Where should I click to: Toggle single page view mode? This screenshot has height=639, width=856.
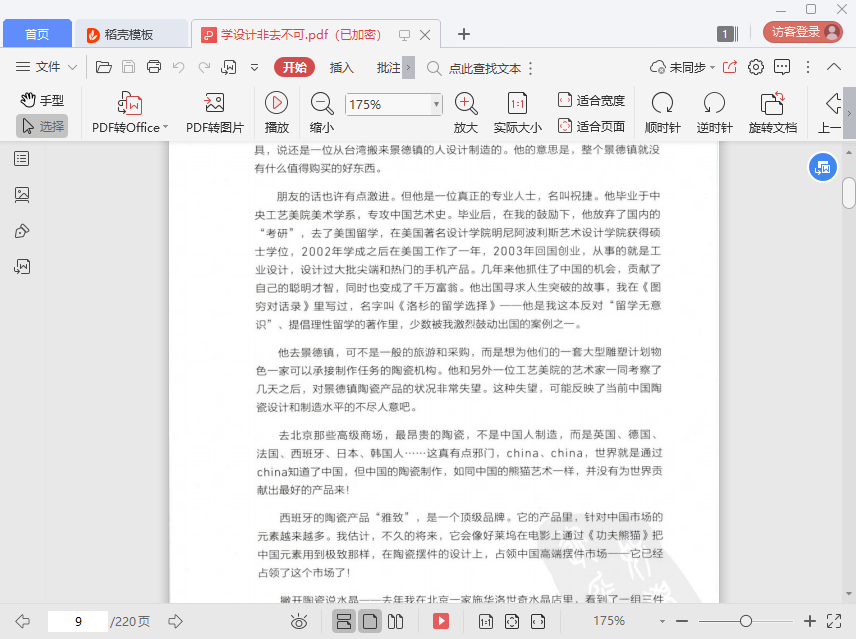click(x=370, y=621)
